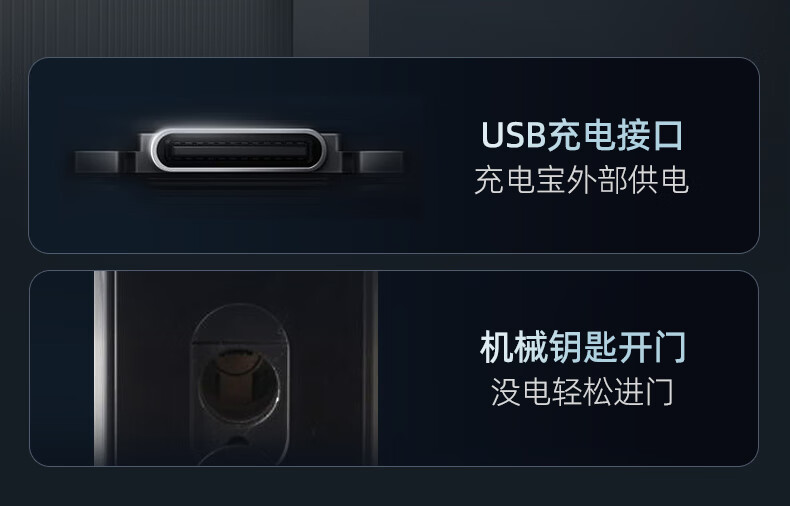Select the "机械钥匙开门" heading
Screen dimensions: 790x506
pos(583,347)
